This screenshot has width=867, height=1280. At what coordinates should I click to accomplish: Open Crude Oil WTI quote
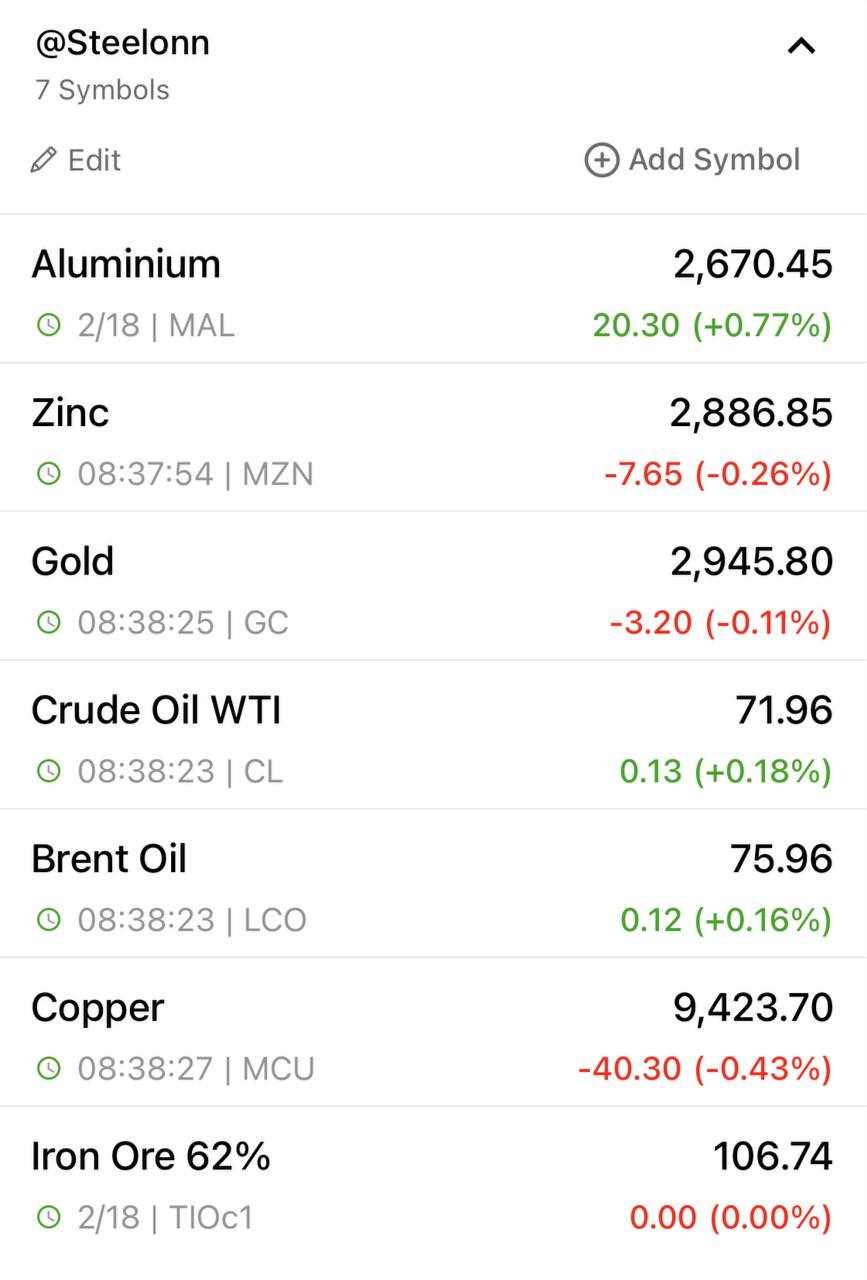[x=433, y=735]
